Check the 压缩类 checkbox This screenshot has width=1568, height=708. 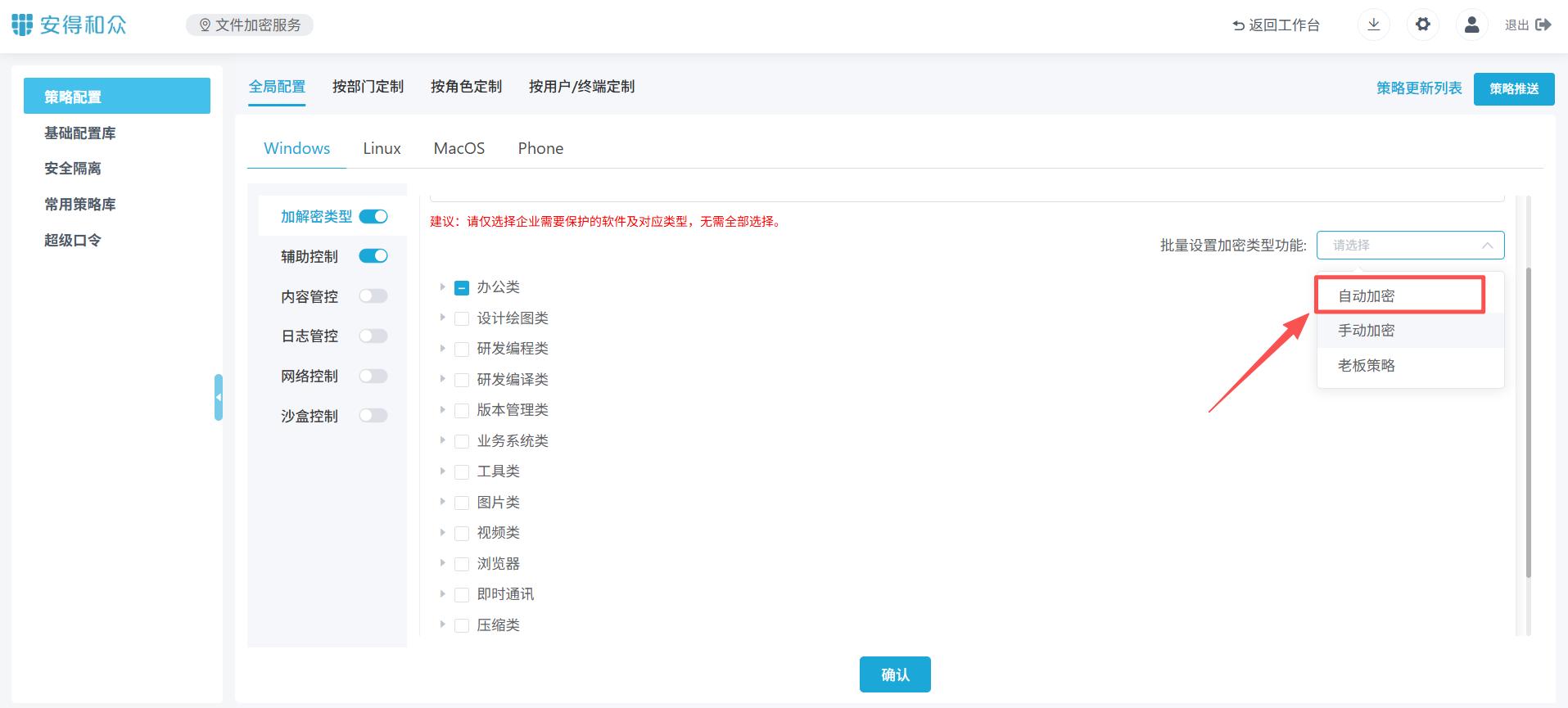[x=462, y=625]
